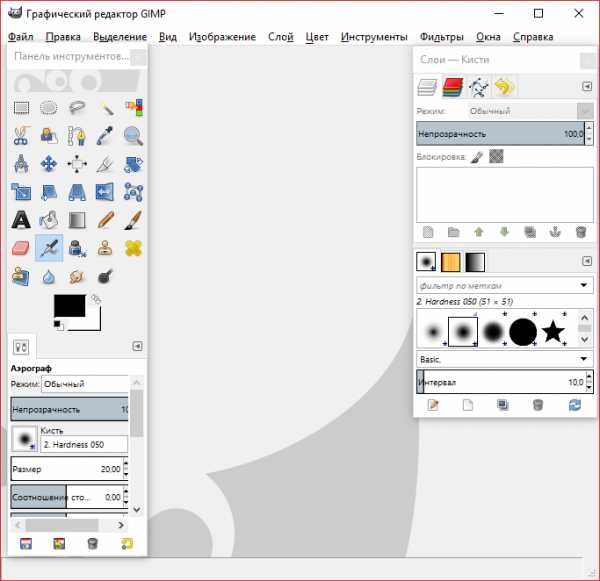Select the Paths tool in toolbox
600x581 pixels.
[77, 136]
